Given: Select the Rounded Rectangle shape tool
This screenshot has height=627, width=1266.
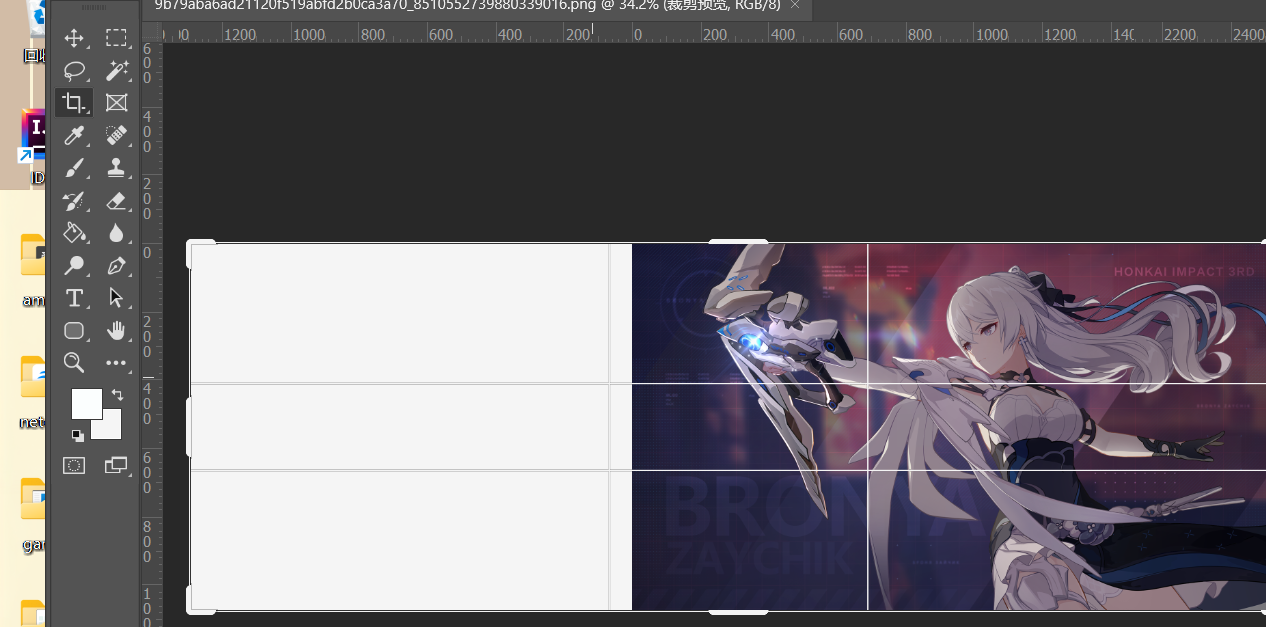Looking at the screenshot, I should point(74,330).
